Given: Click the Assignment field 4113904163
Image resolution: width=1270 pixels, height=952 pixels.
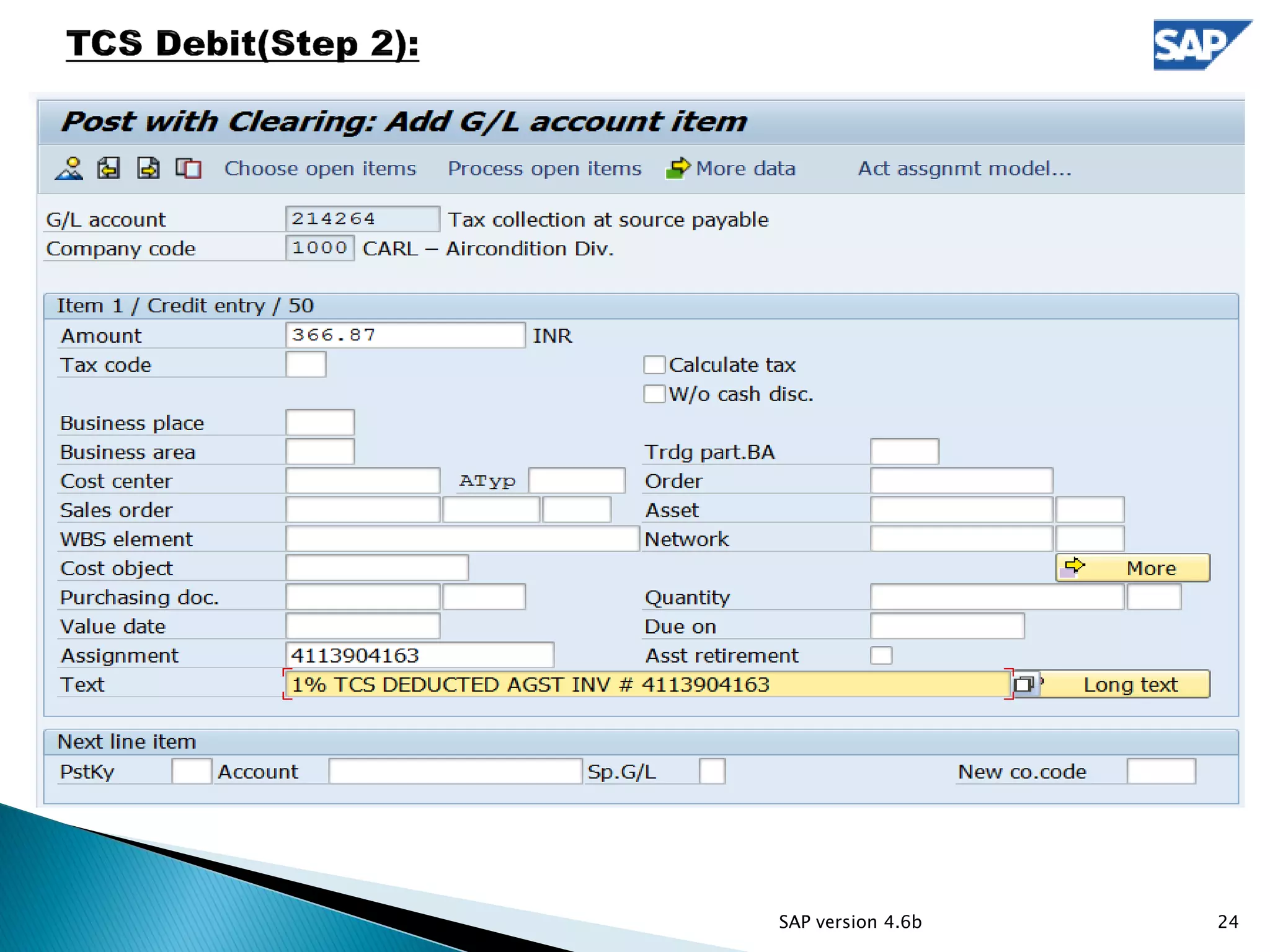Looking at the screenshot, I should 420,655.
